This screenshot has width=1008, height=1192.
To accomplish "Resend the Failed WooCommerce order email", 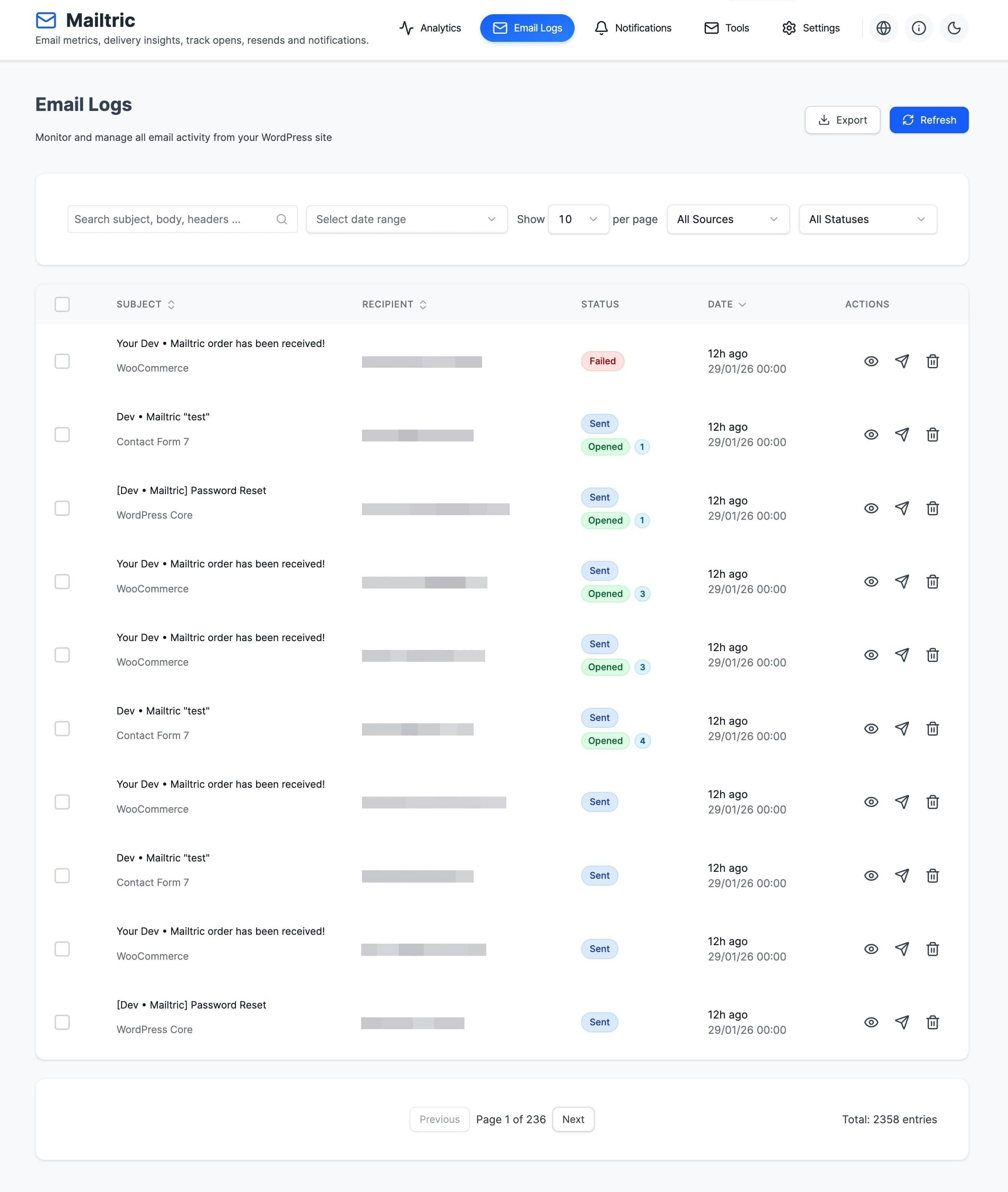I will [x=902, y=361].
